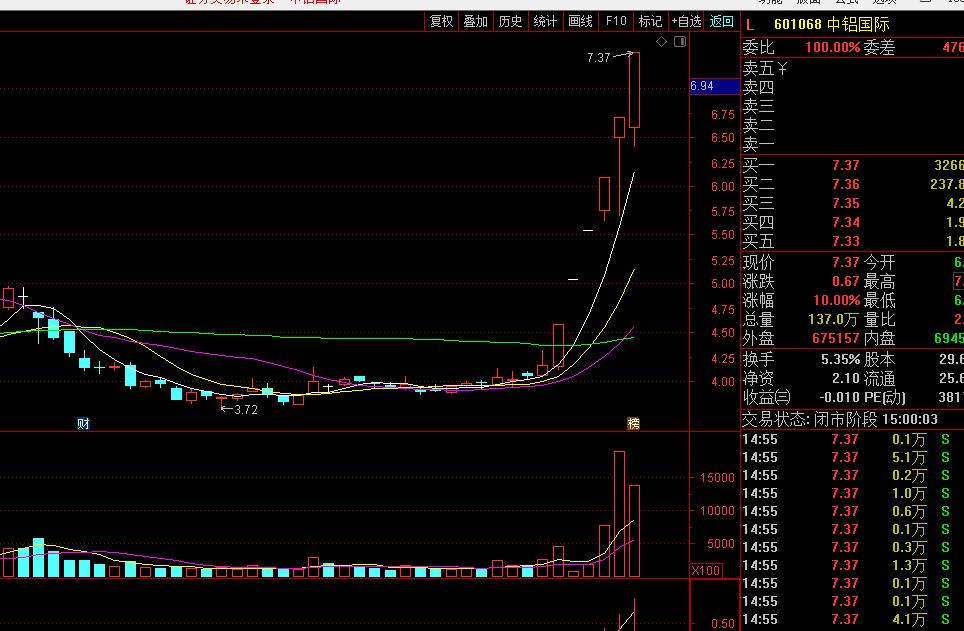Activate the 画线 drawing tool

point(580,22)
